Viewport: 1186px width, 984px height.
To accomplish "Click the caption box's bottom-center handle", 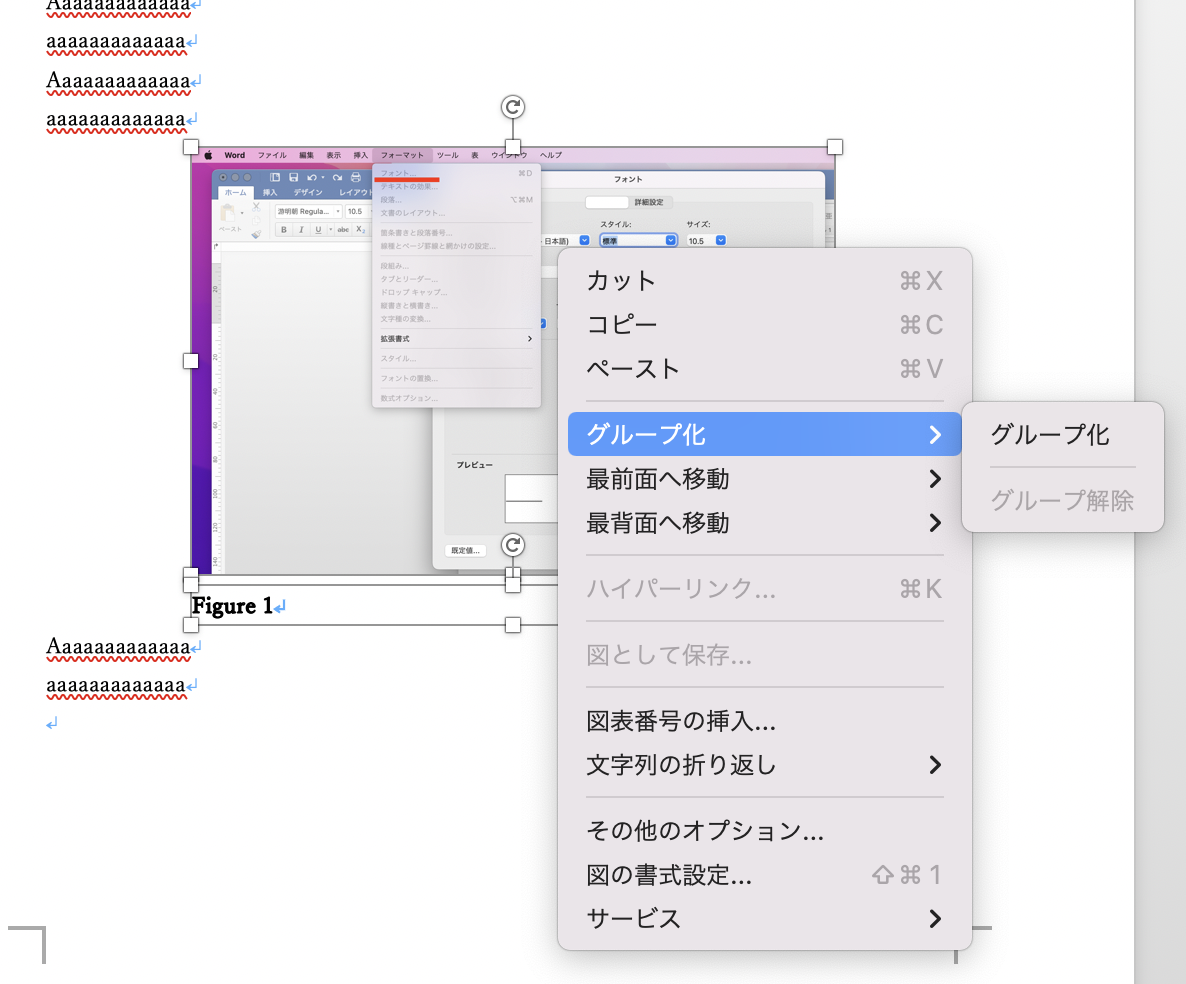I will 513,625.
